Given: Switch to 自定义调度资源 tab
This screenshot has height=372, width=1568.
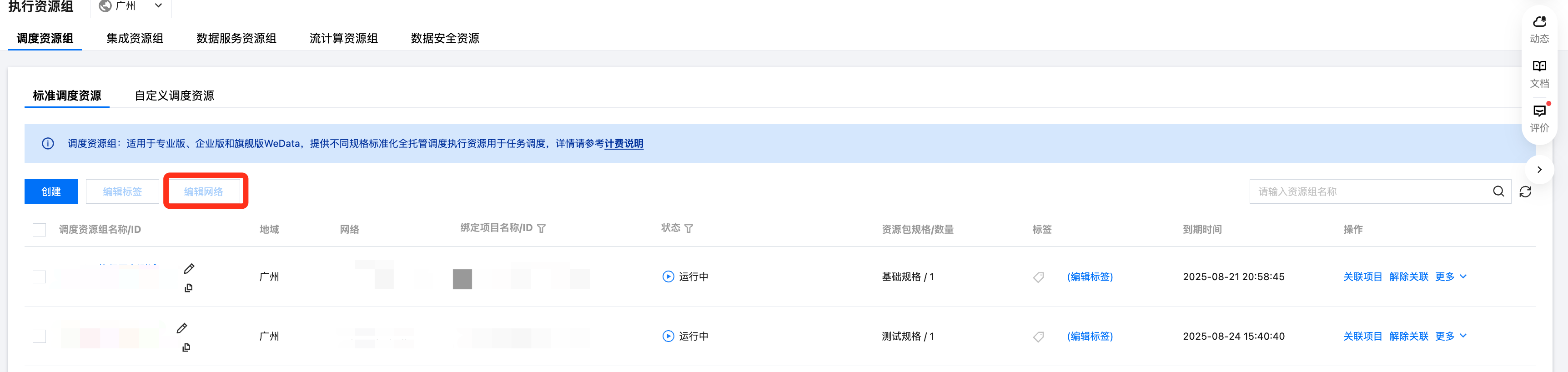Looking at the screenshot, I should [174, 96].
